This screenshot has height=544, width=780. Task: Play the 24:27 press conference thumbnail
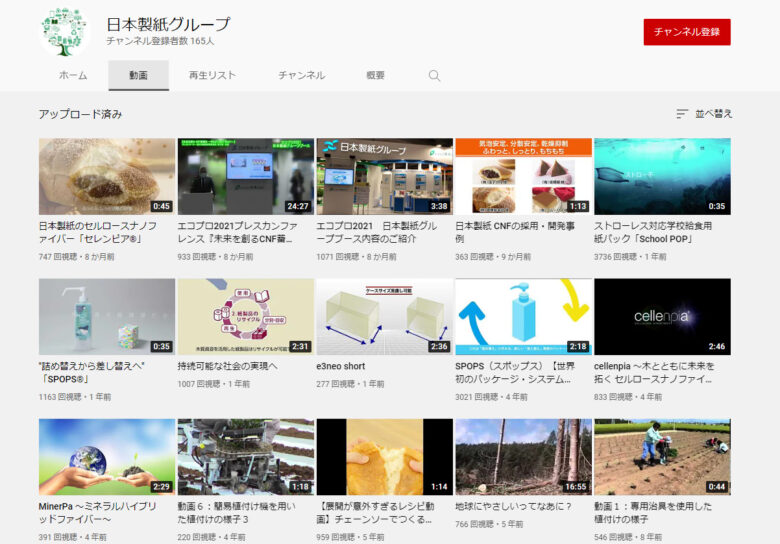click(x=246, y=177)
